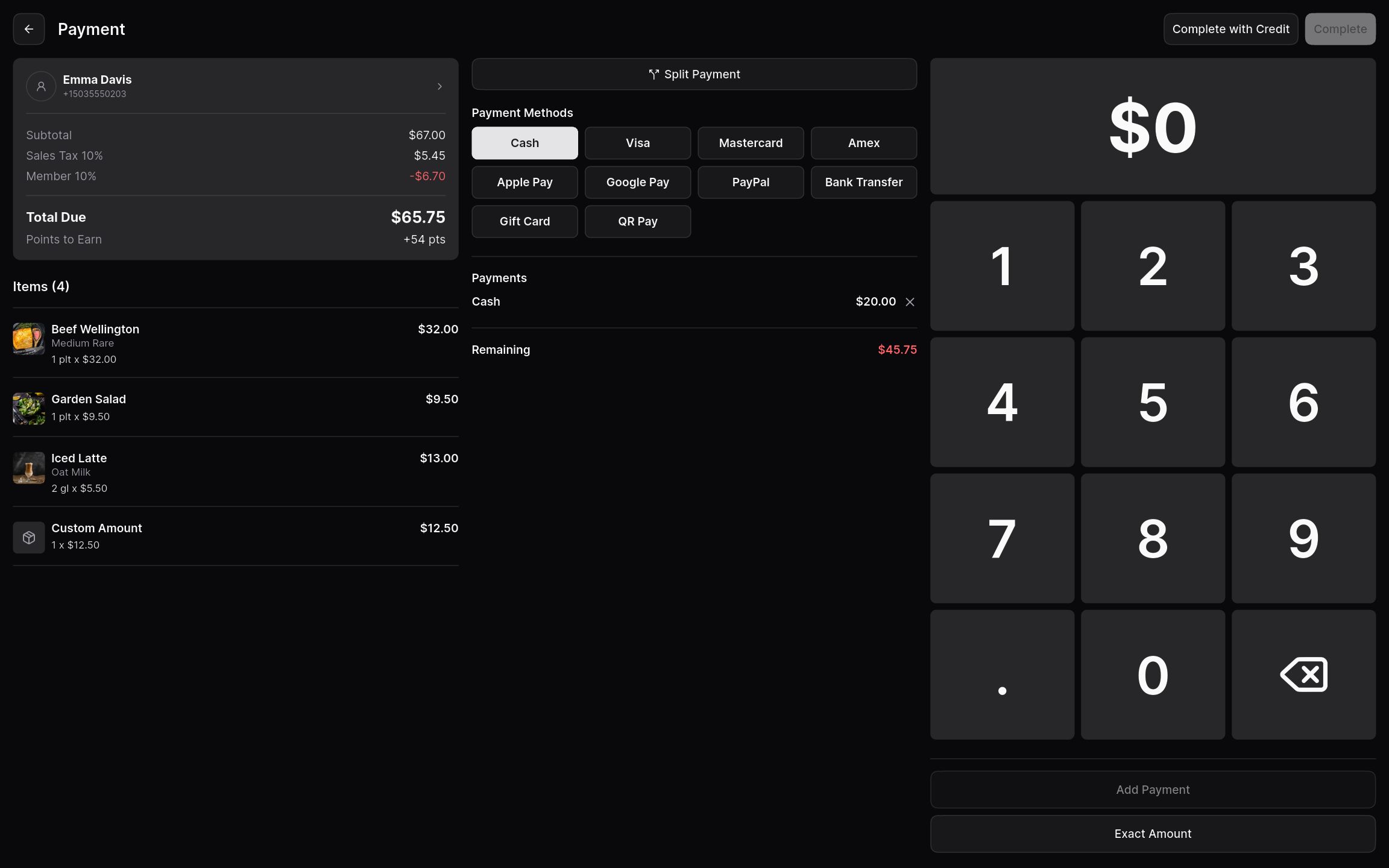Viewport: 1389px width, 868px height.
Task: Select Cash payment method
Action: pos(524,143)
